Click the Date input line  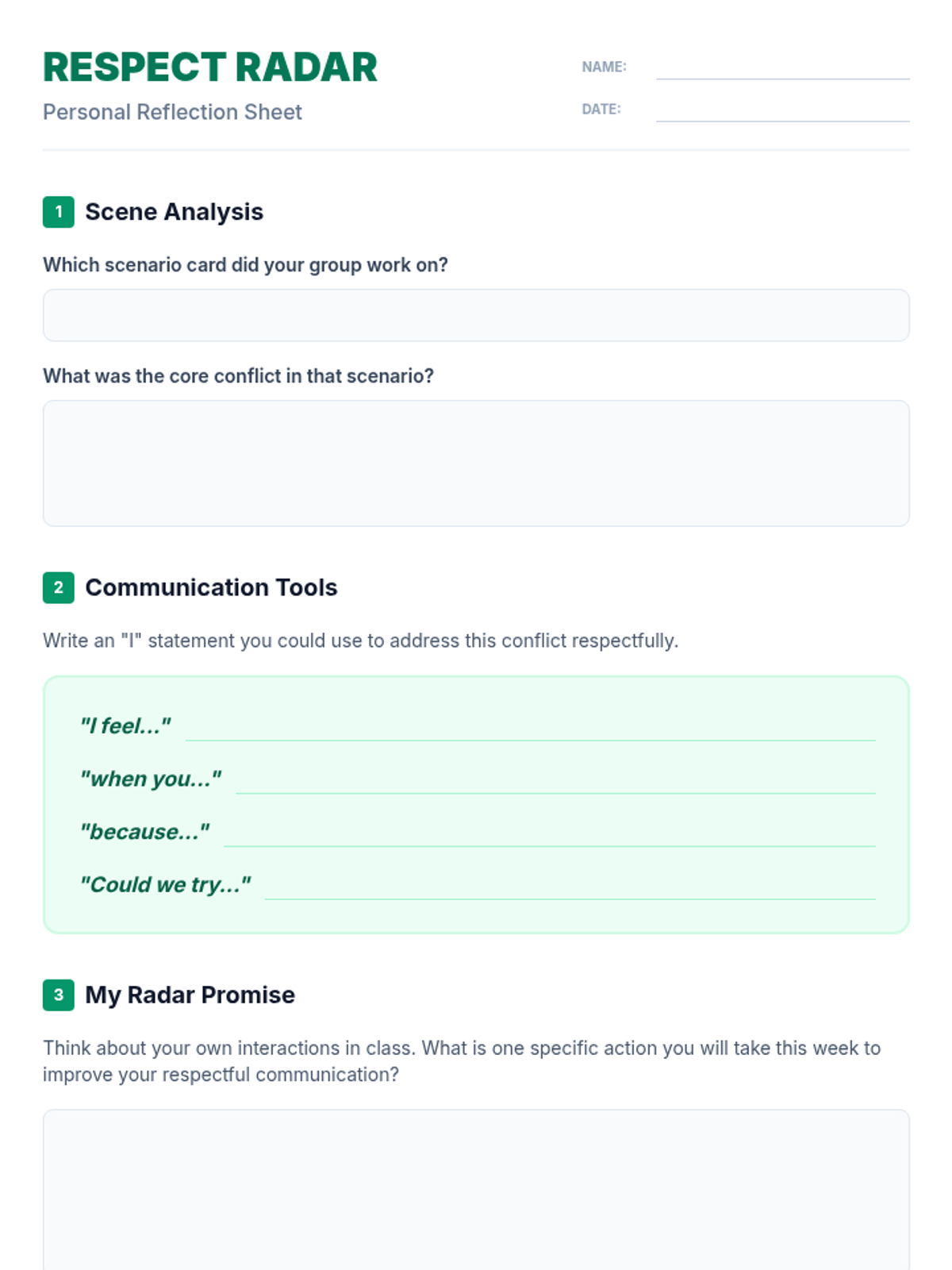click(782, 110)
